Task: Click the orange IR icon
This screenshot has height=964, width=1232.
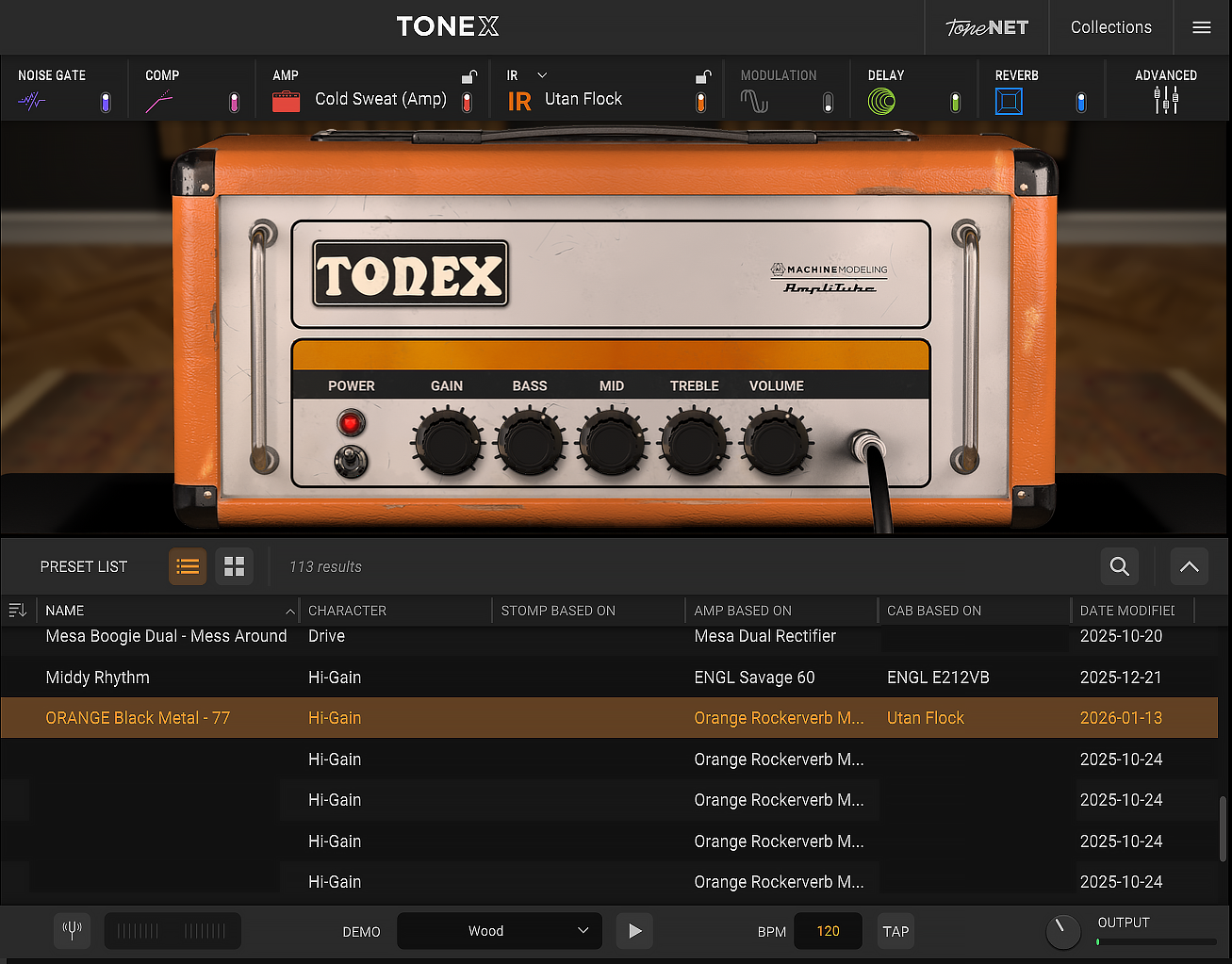Action: pos(519,101)
